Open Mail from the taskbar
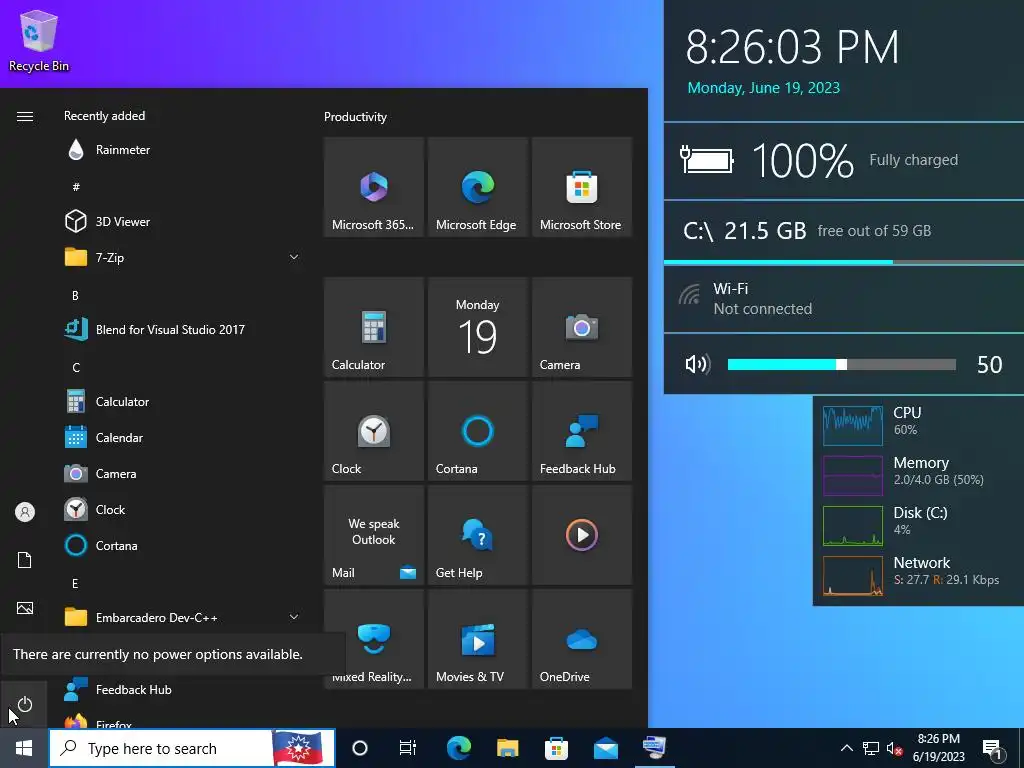Image resolution: width=1024 pixels, height=768 pixels. click(605, 748)
